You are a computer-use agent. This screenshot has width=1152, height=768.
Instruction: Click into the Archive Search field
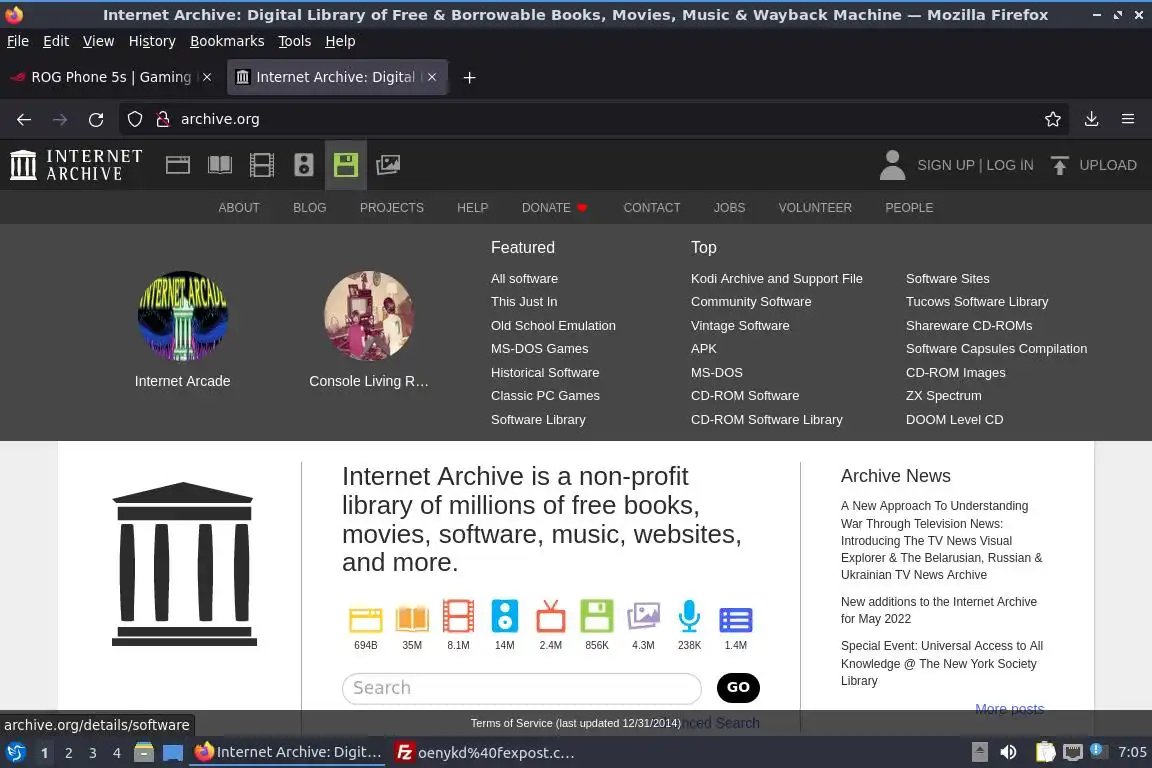(x=522, y=689)
